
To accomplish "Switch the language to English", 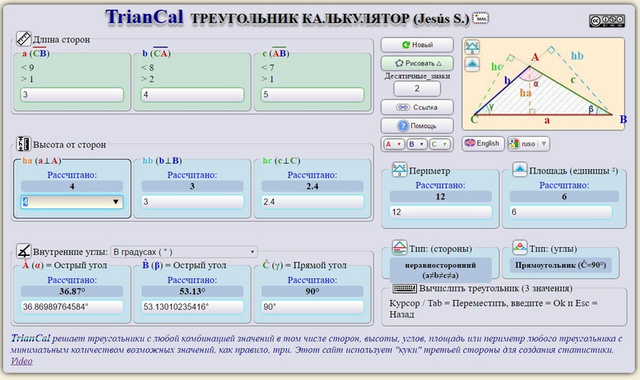I will point(483,143).
